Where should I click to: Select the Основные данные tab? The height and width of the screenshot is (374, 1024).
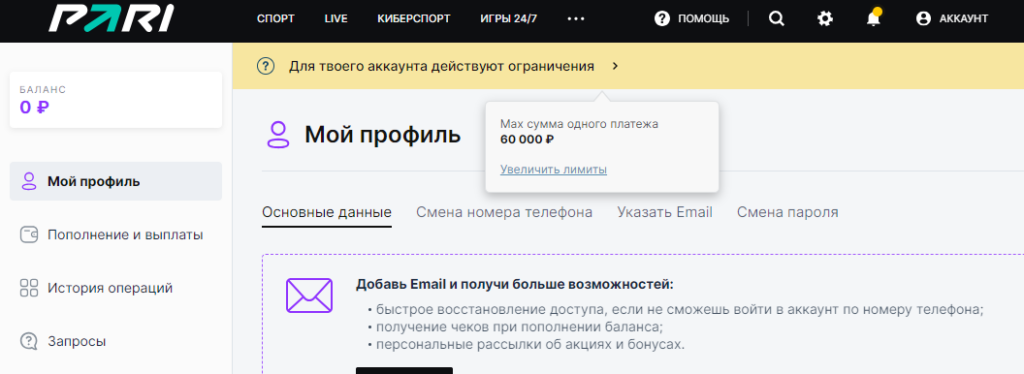327,212
